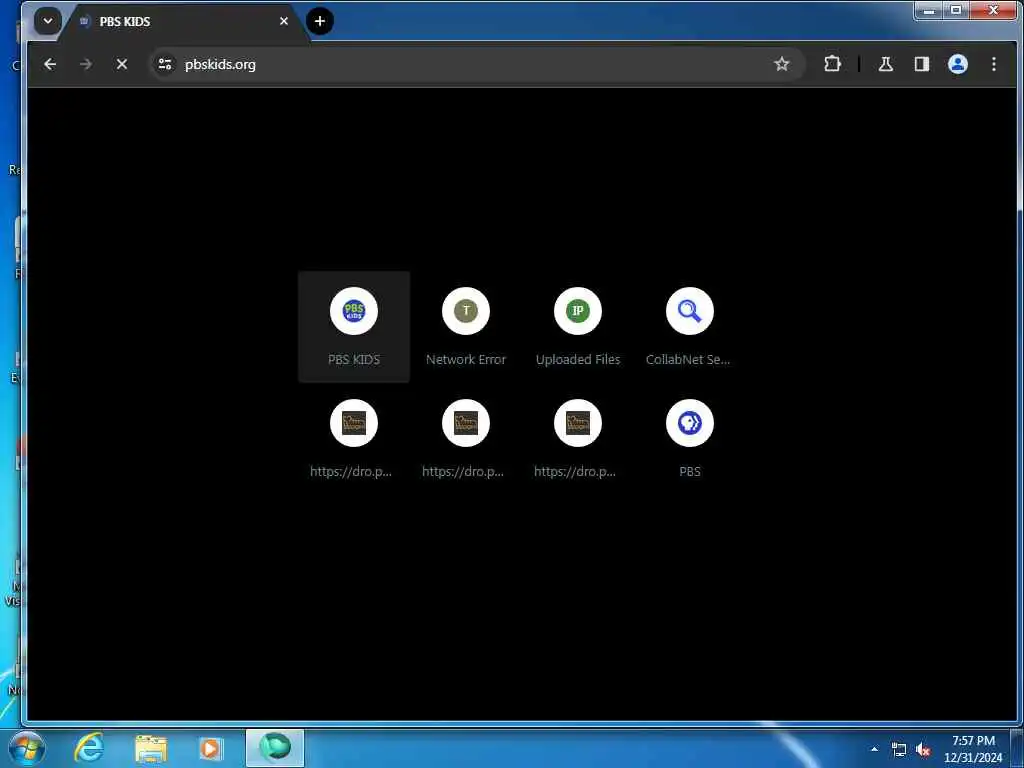Go back to the previous page
Viewport: 1024px width, 768px height.
pyautogui.click(x=50, y=64)
